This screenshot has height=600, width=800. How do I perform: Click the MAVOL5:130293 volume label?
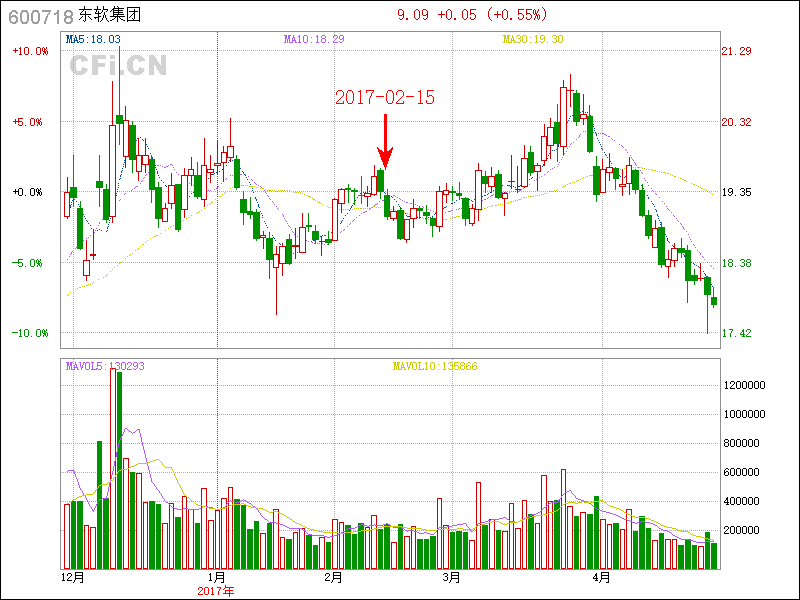point(105,366)
